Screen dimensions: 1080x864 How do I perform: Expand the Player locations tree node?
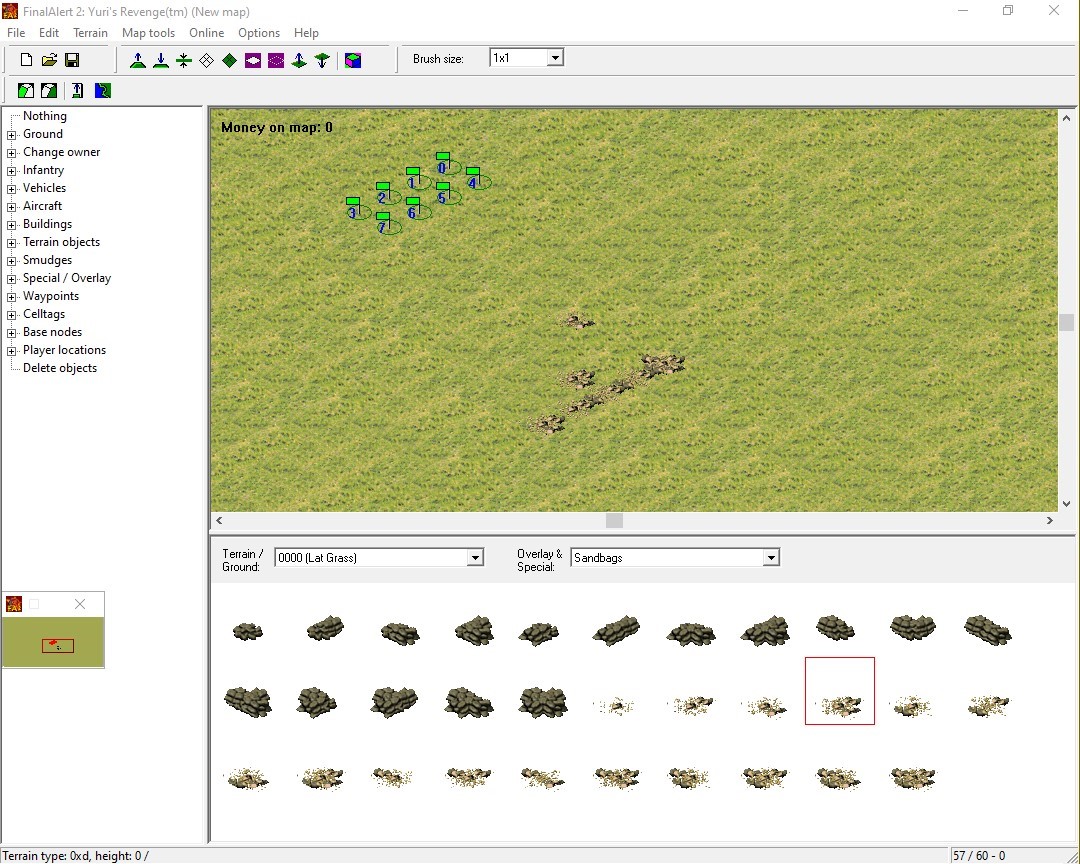(12, 351)
